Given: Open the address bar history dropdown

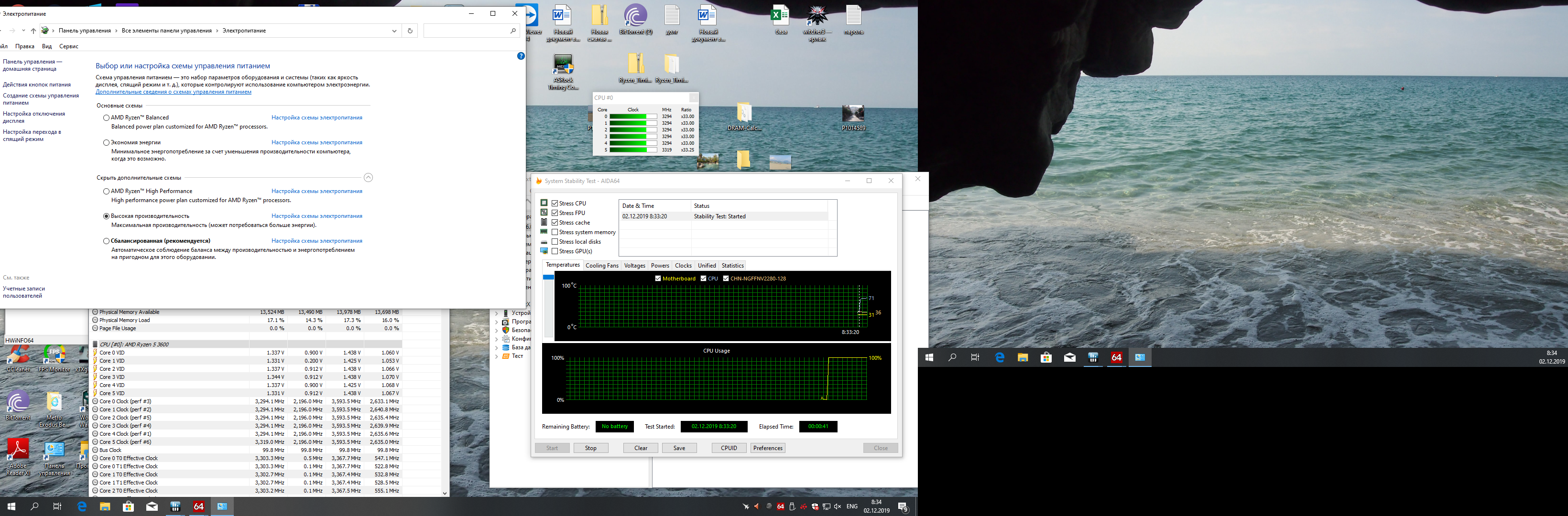Looking at the screenshot, I should (394, 31).
